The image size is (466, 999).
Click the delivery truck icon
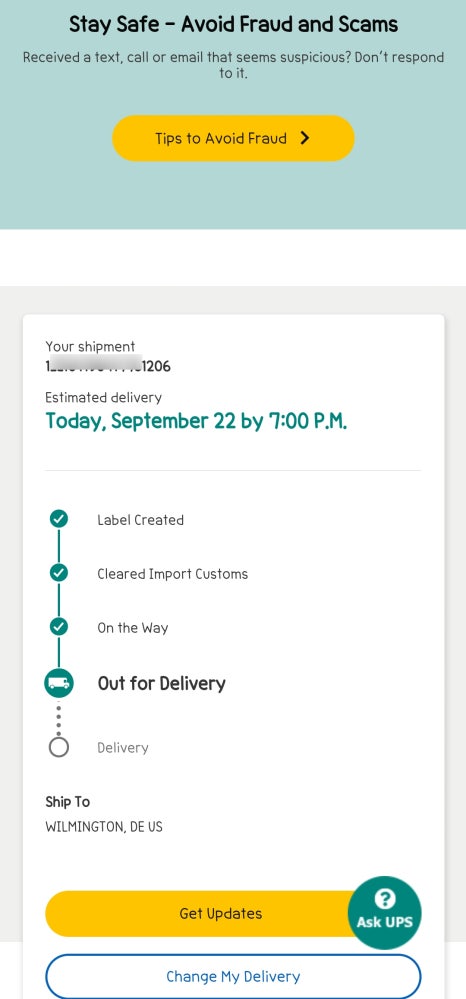click(x=59, y=684)
